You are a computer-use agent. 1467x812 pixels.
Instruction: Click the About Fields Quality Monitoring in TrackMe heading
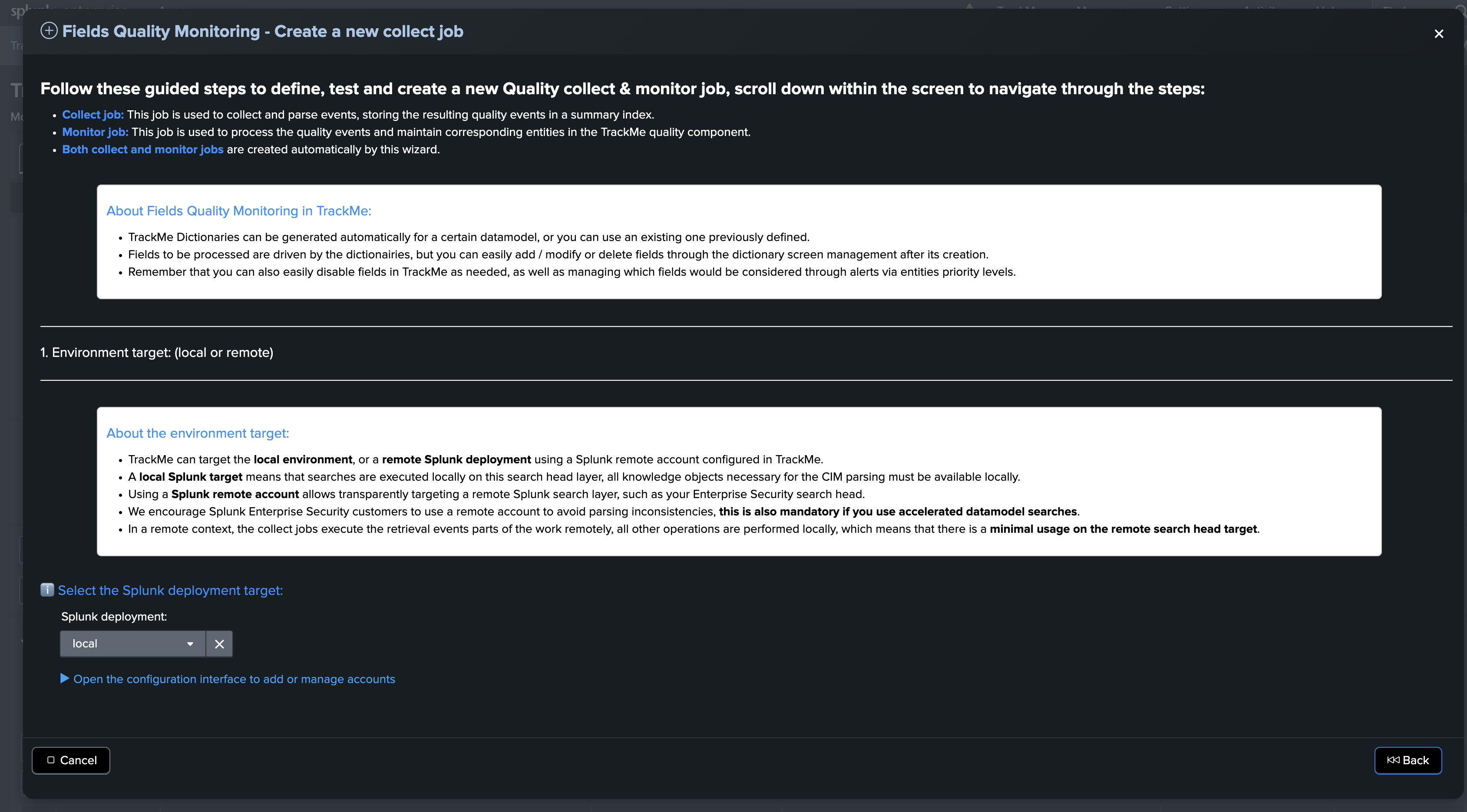[238, 211]
